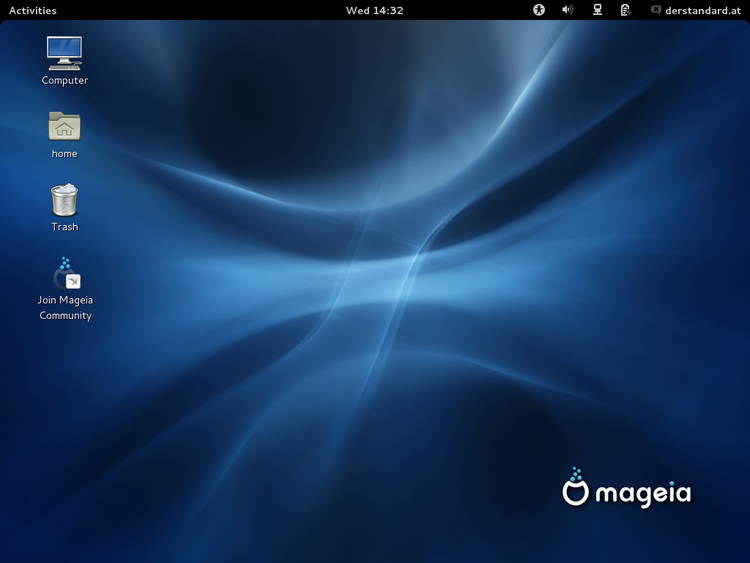Click the chat status bubble icon
The image size is (750, 563).
point(656,10)
